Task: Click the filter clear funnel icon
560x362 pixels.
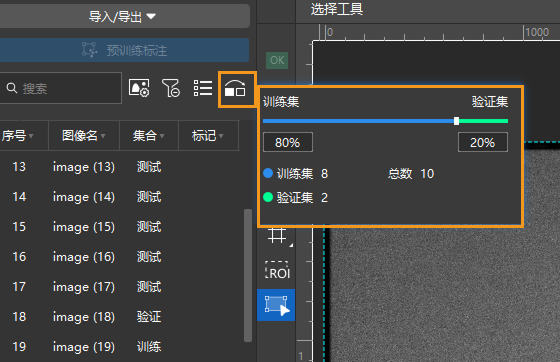Action: (171, 88)
